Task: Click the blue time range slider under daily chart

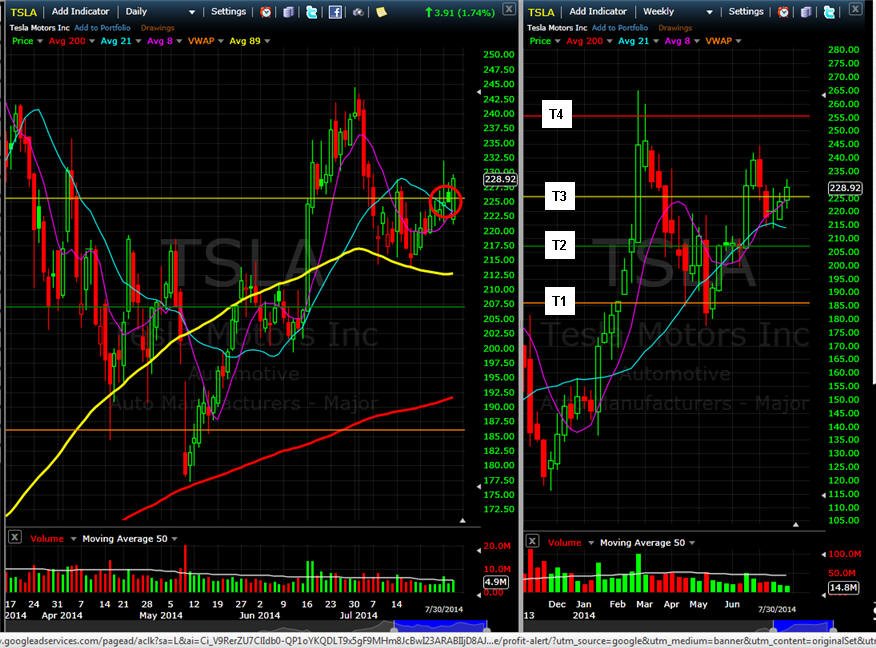Action: (441, 626)
